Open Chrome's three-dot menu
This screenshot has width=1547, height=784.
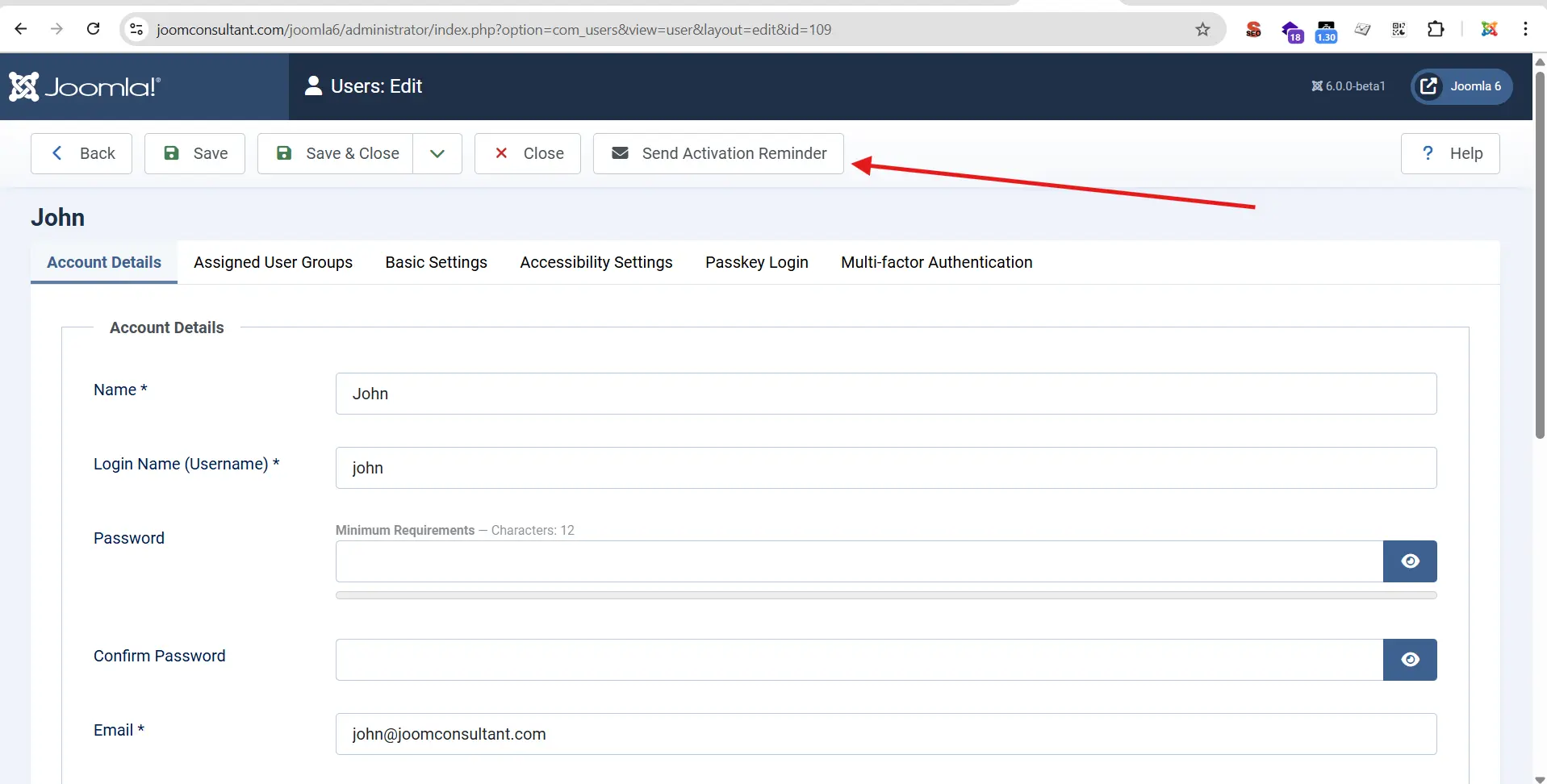[1525, 30]
